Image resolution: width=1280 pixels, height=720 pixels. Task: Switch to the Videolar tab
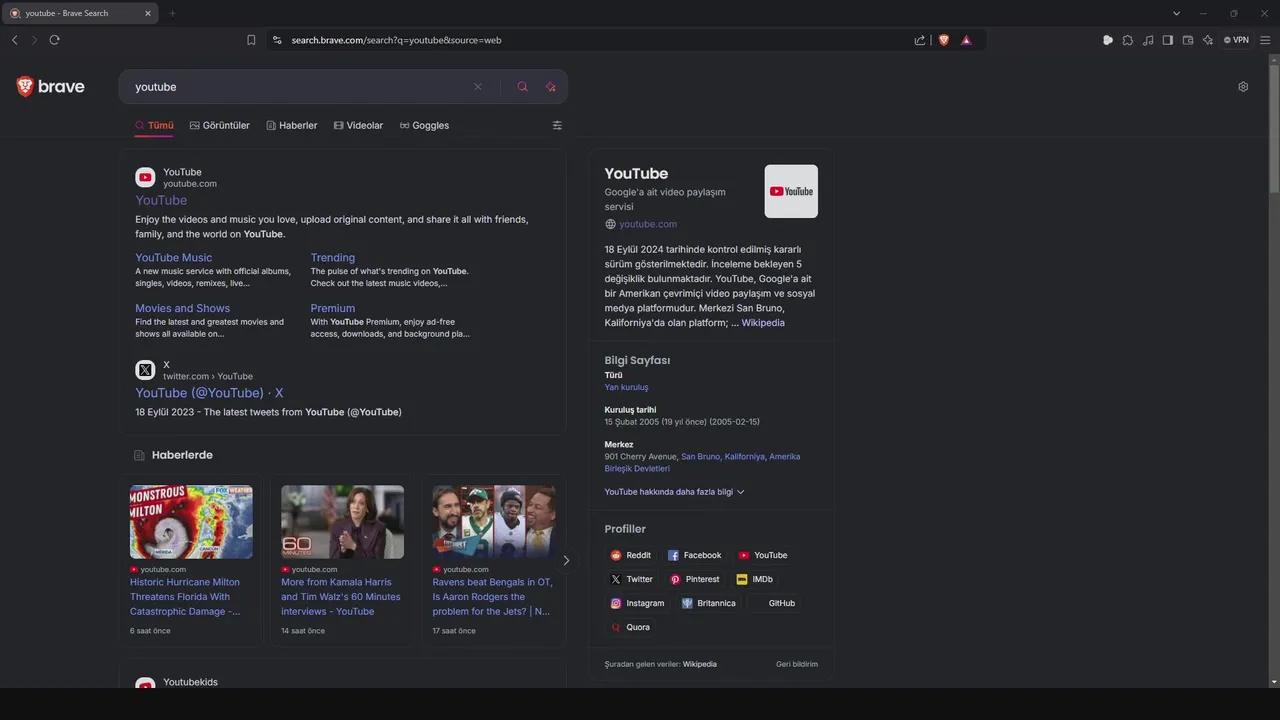[x=358, y=125]
